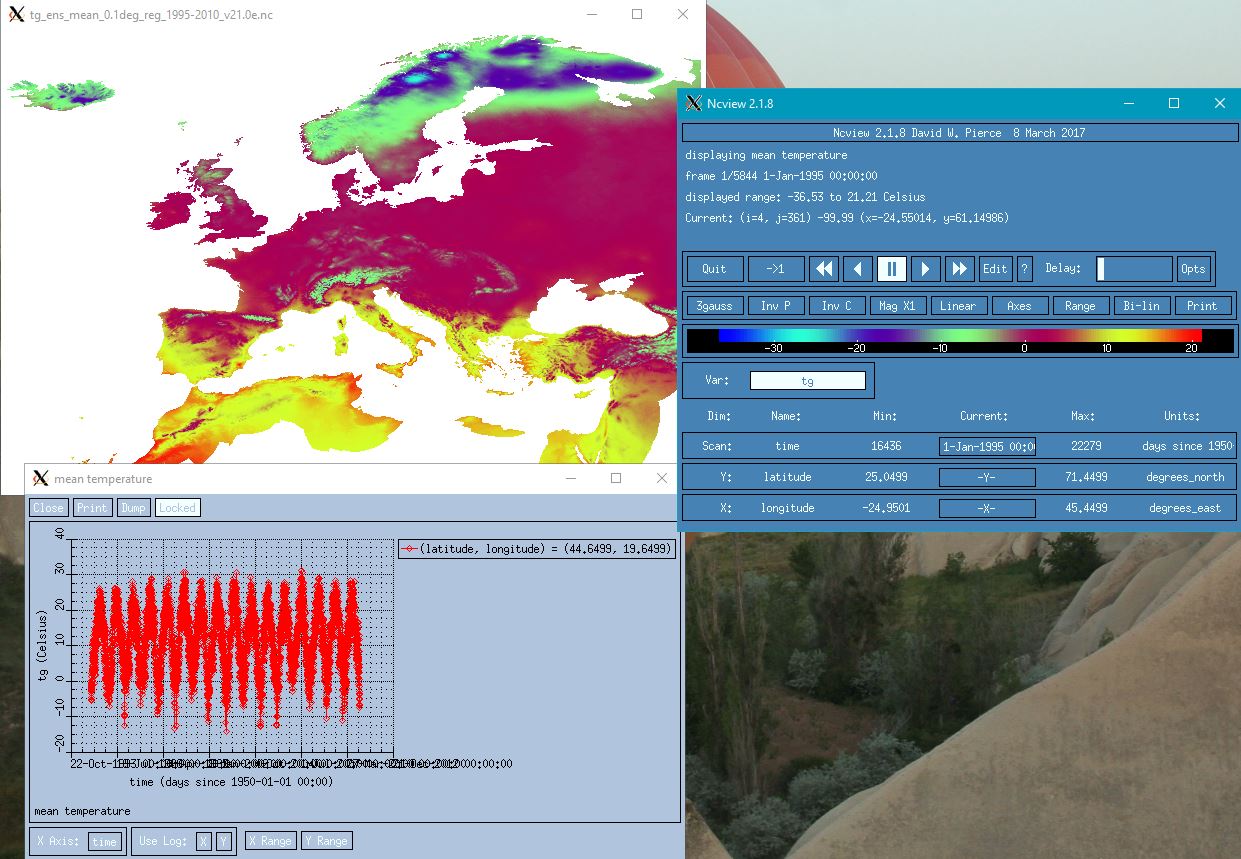Click the mean temperature window X11 icon
Screen dimensions: 1241x859
(40, 479)
